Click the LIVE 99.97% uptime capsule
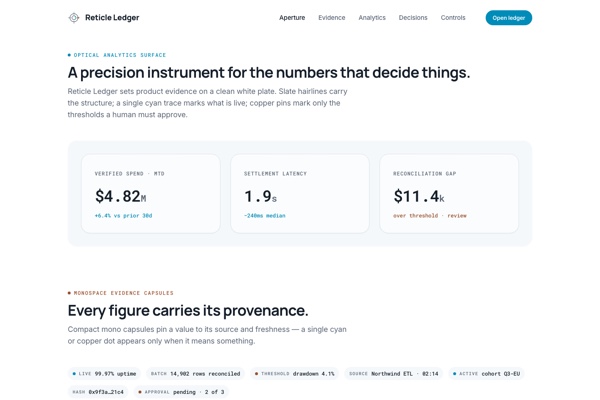Screen dimensions: 600x400 (x=104, y=374)
